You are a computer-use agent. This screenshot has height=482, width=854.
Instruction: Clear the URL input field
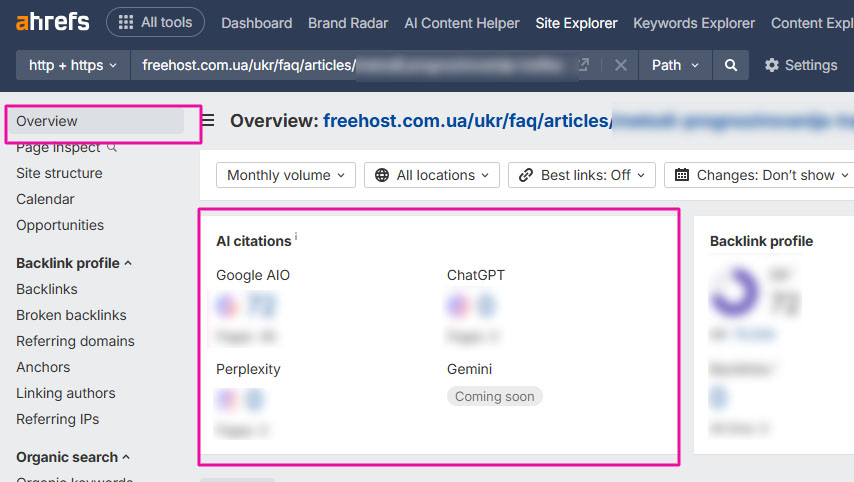pos(620,65)
